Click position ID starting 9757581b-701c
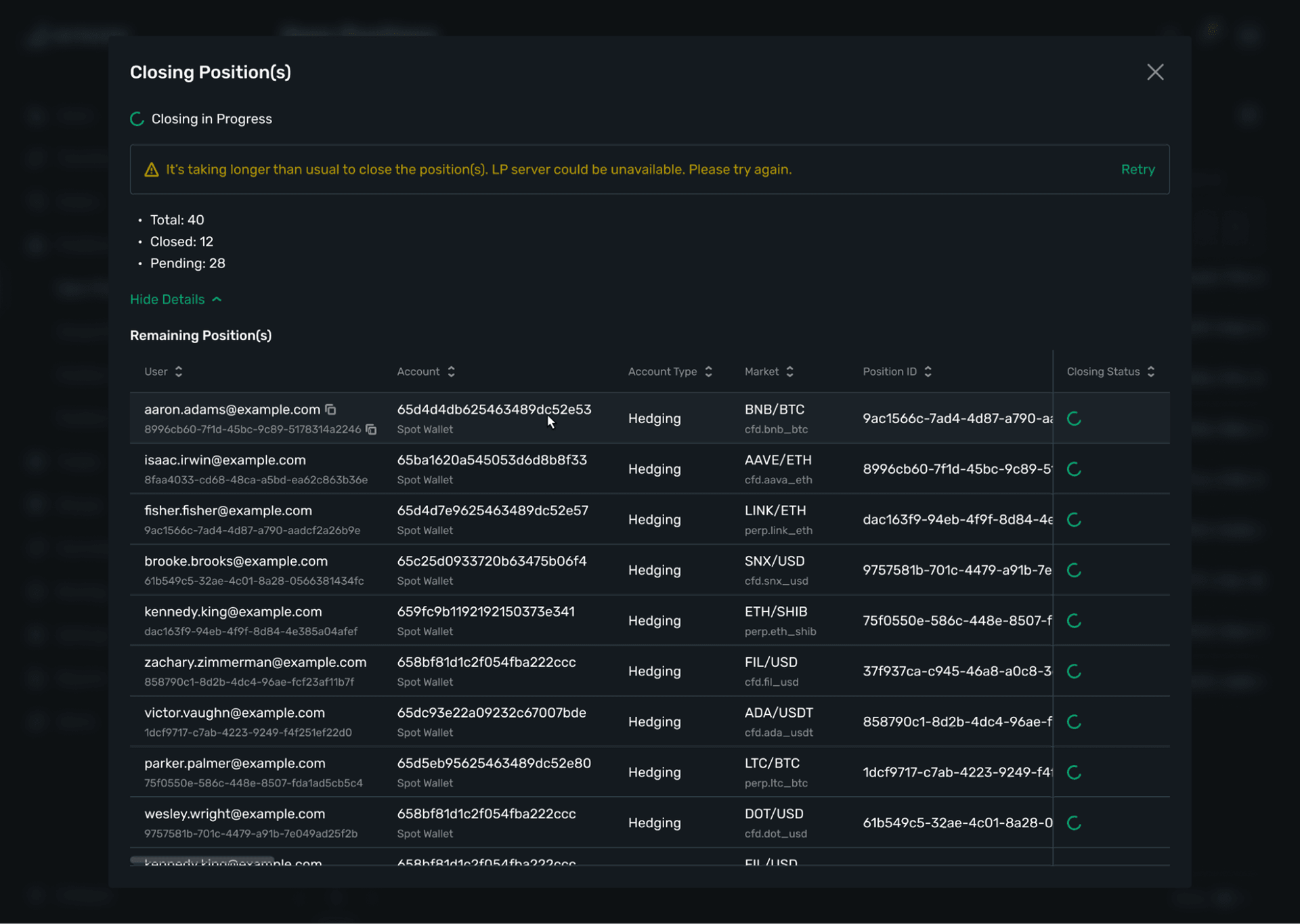 tap(957, 570)
